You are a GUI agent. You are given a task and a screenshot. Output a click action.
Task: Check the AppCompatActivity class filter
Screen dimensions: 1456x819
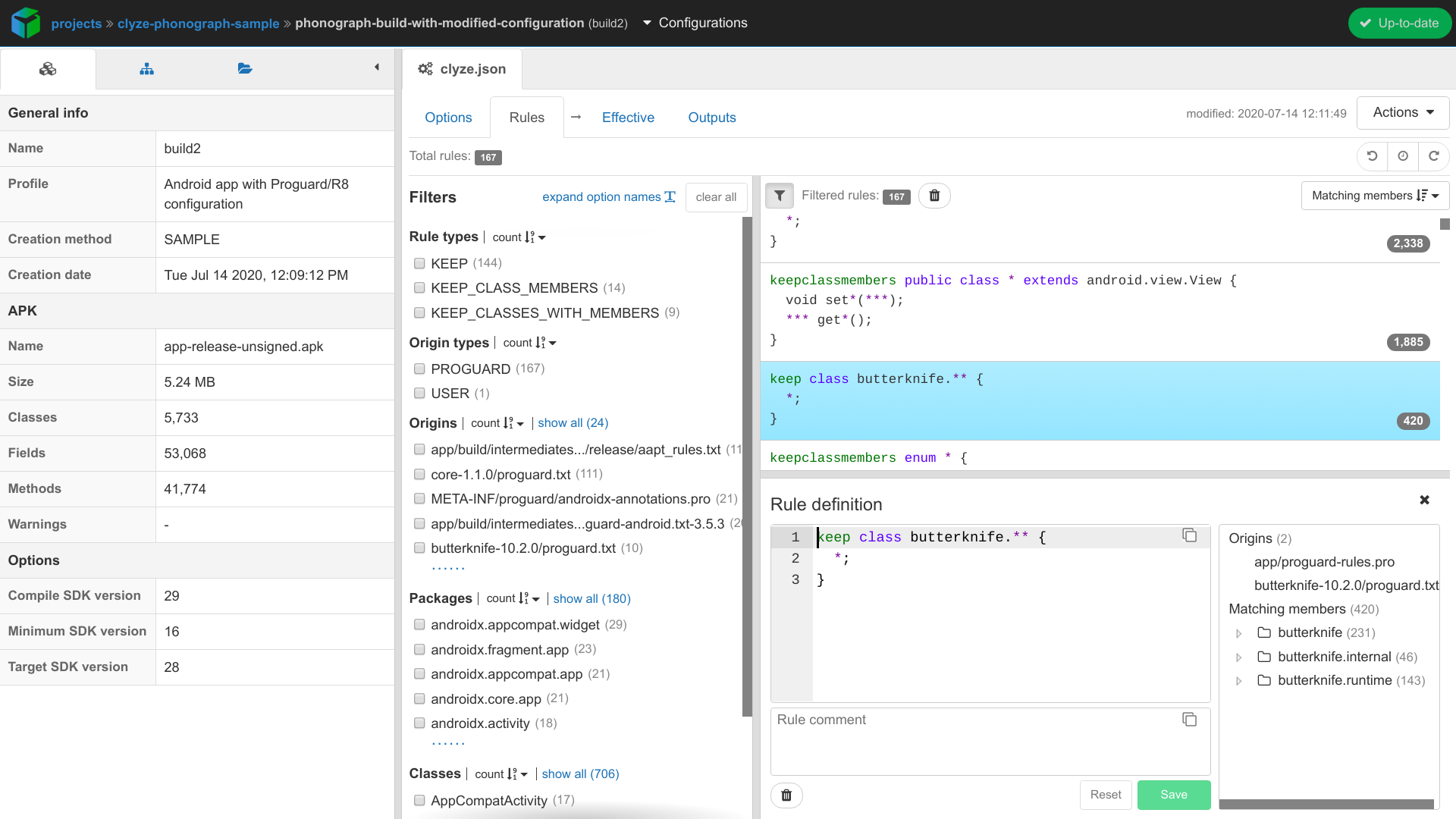point(419,800)
